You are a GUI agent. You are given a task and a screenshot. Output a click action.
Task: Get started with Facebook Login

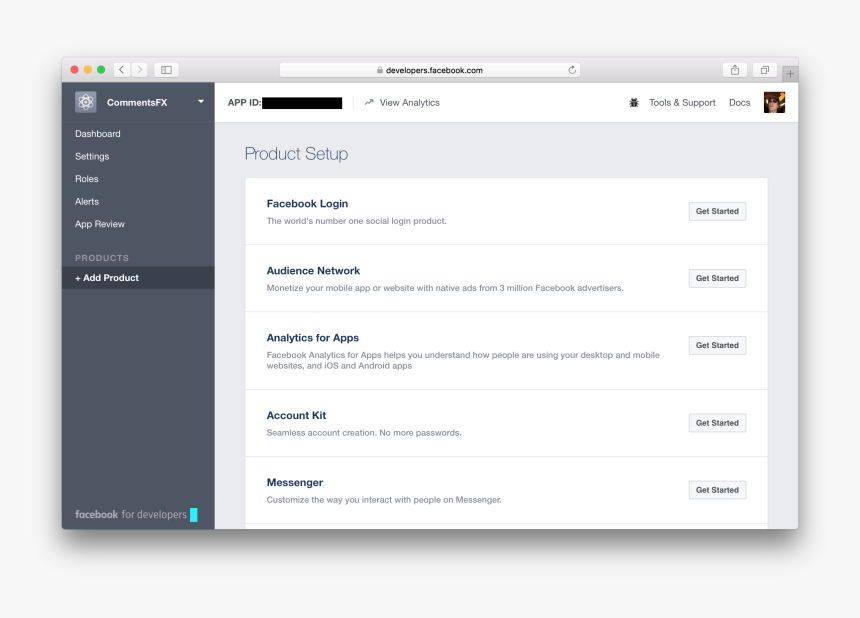click(x=717, y=211)
